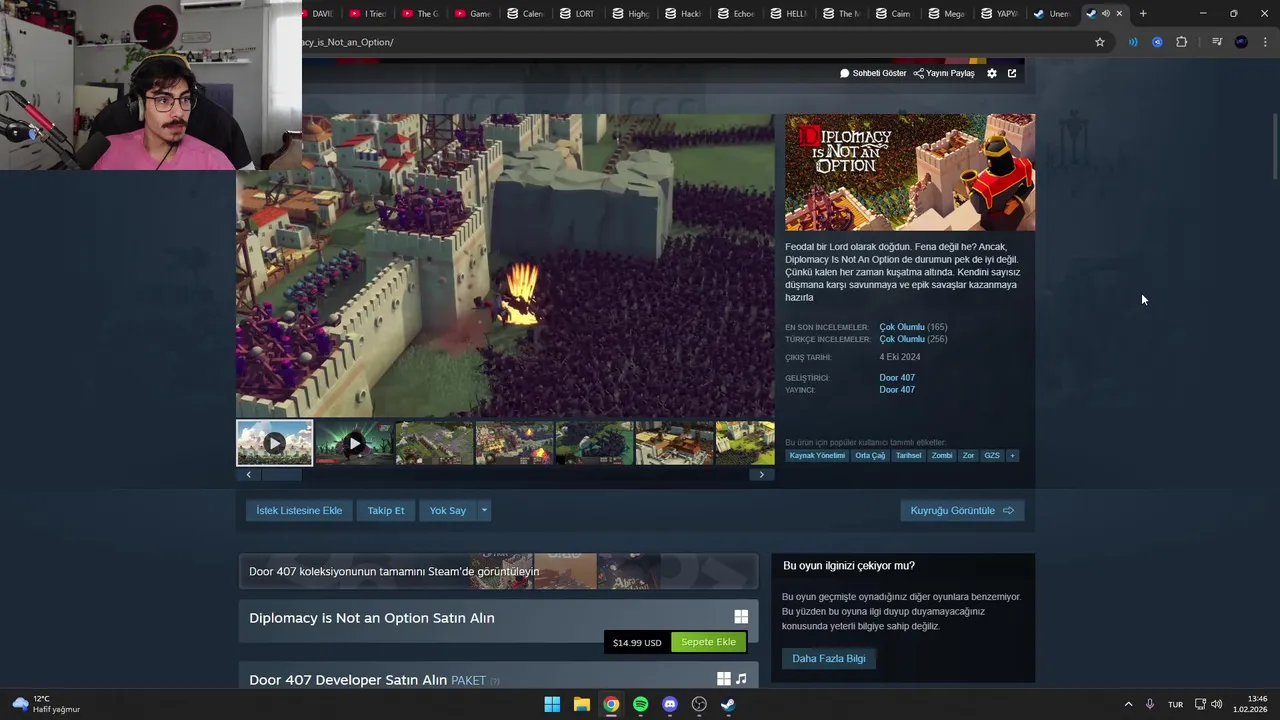
Task: Go to previous media with left arrow
Action: 249,475
